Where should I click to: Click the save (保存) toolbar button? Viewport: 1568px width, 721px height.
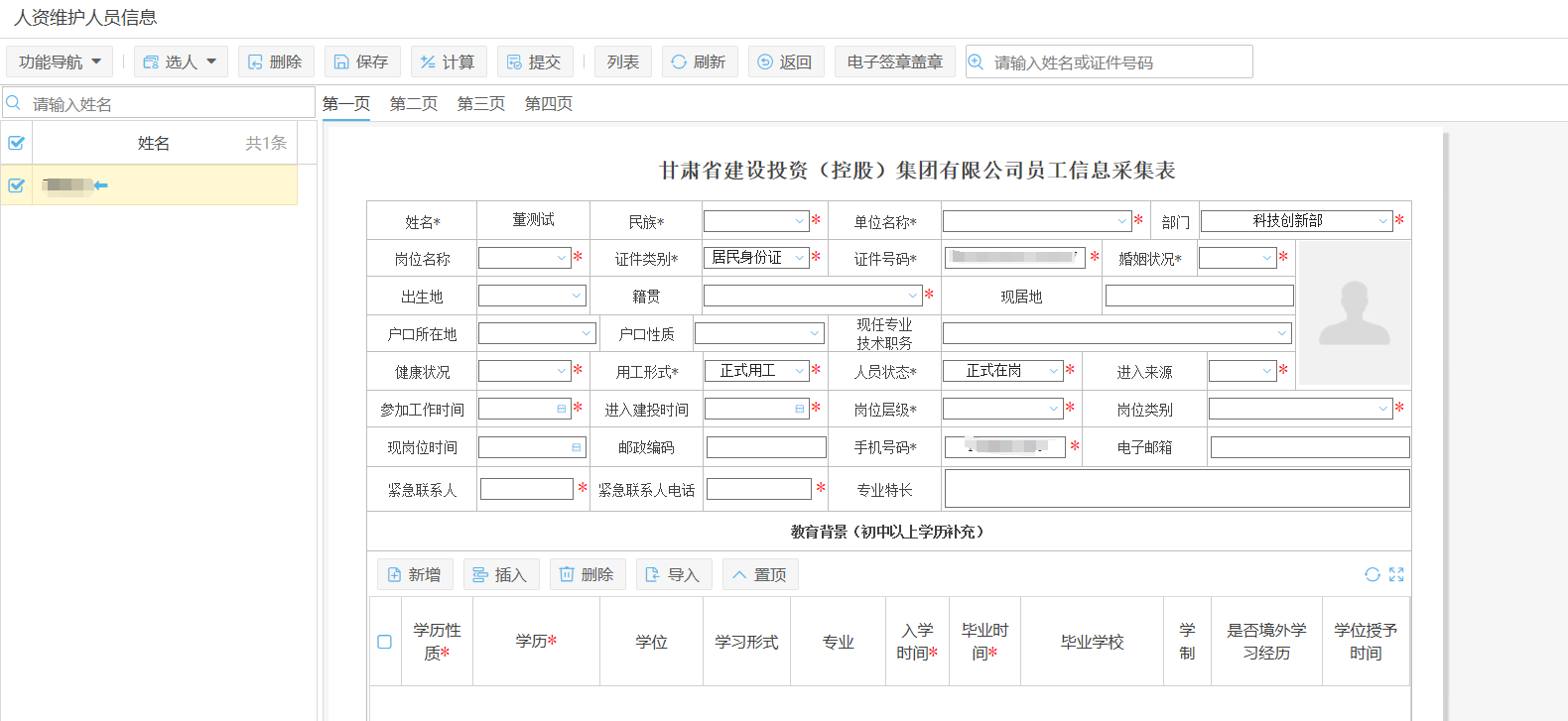(x=362, y=61)
